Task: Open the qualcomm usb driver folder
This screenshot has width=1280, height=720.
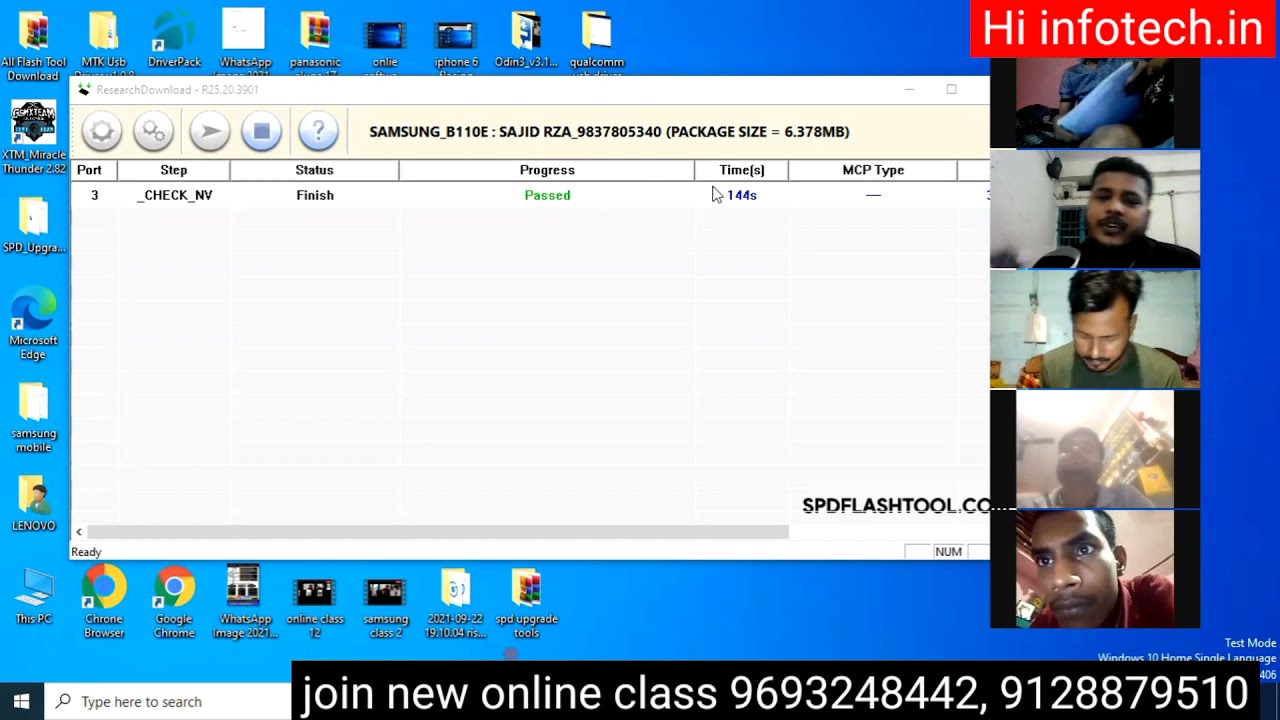Action: 597,45
